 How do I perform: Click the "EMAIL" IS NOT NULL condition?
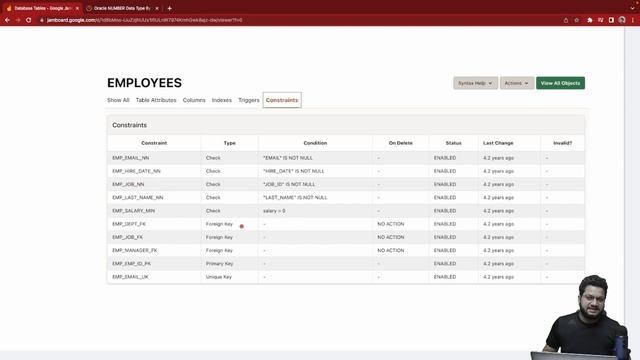point(288,158)
